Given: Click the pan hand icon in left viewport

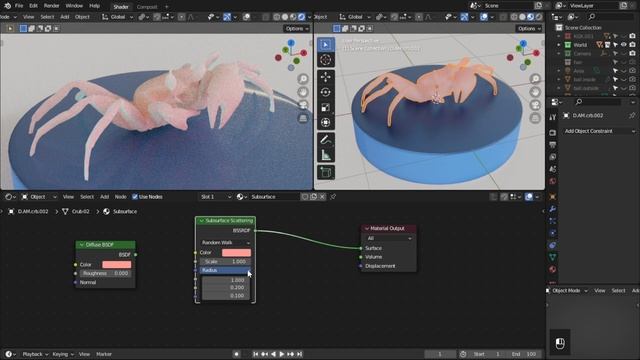Looking at the screenshot, I should click(303, 92).
